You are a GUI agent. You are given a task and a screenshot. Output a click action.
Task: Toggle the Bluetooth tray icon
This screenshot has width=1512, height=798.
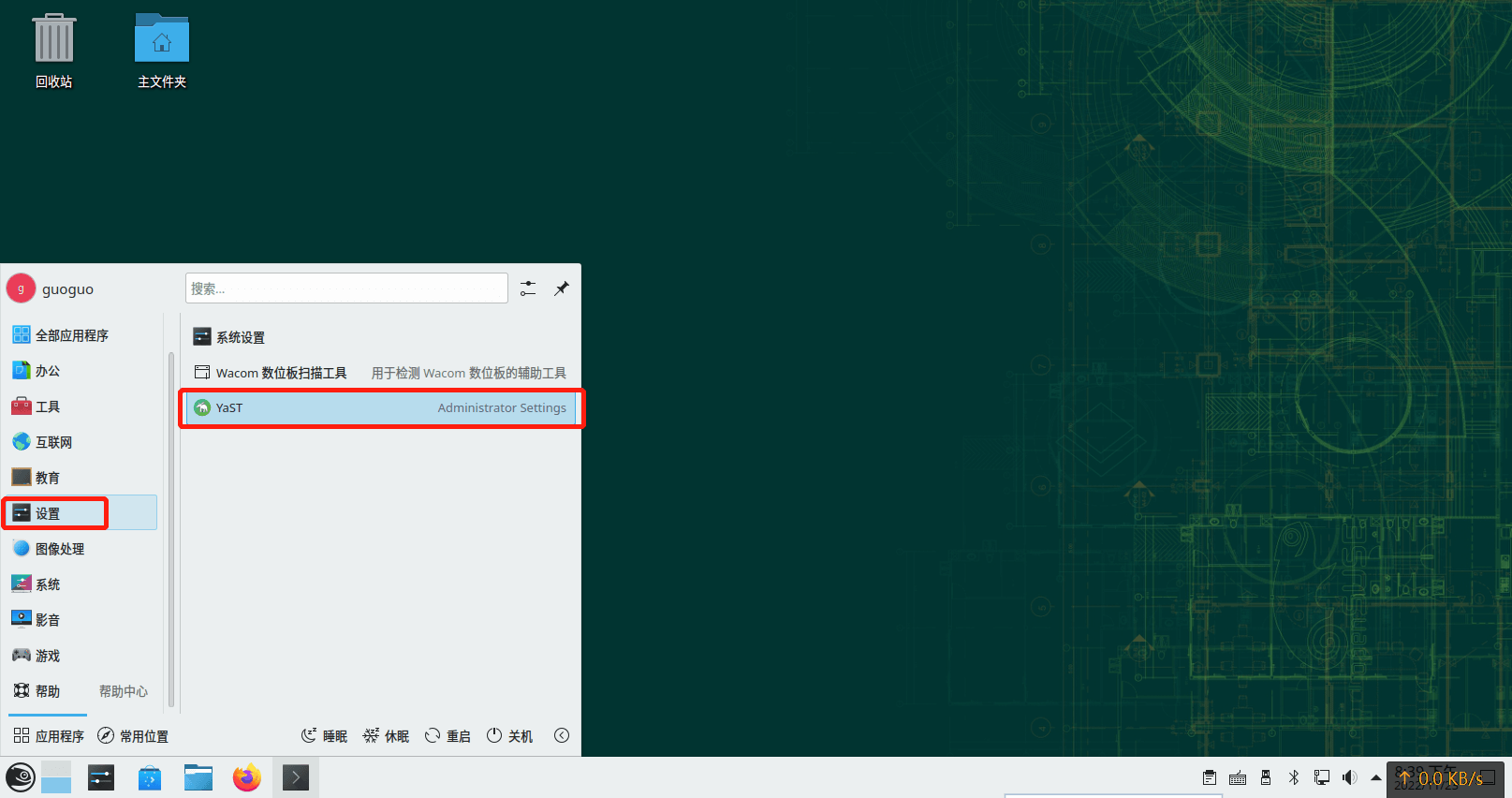coord(1294,777)
